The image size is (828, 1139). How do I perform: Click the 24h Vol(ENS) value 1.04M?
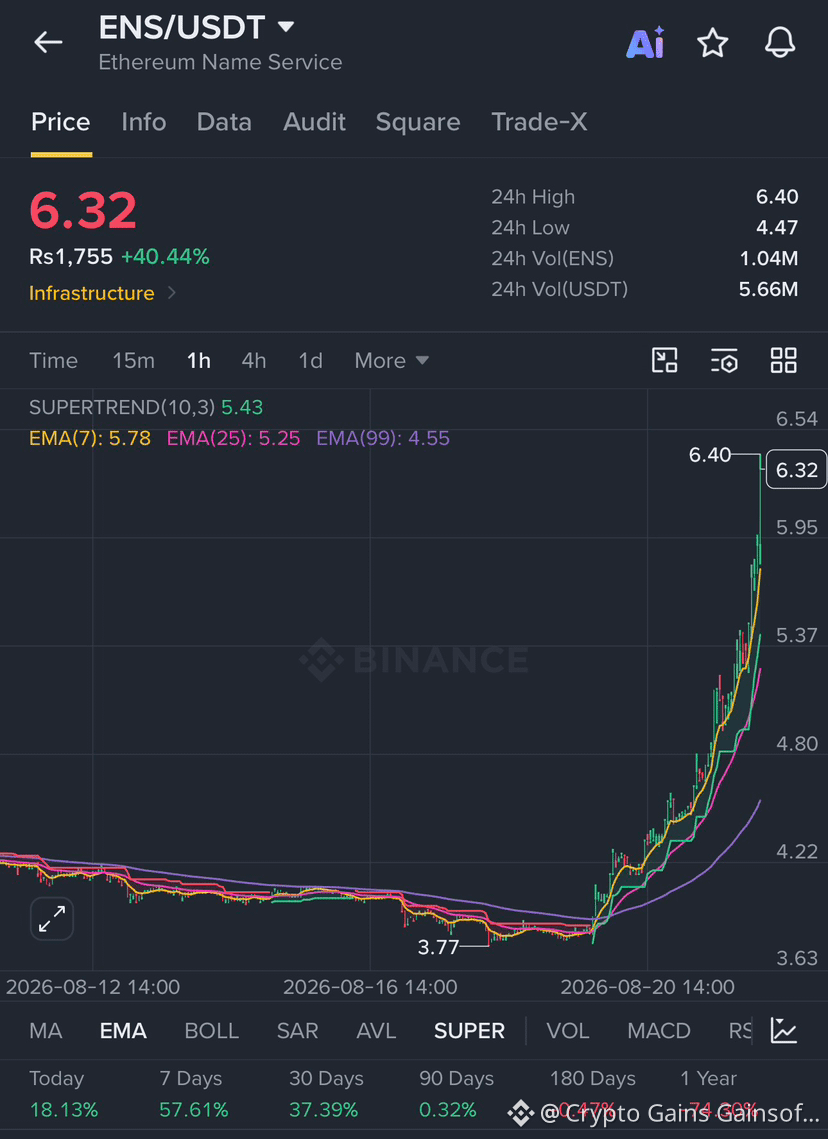click(x=768, y=258)
